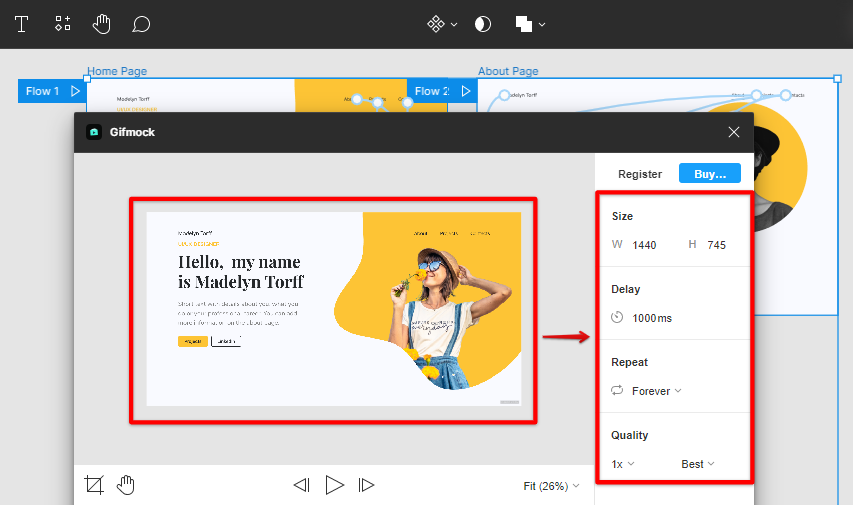Close the Gifmock plugin window
The width and height of the screenshot is (853, 505).
[734, 132]
